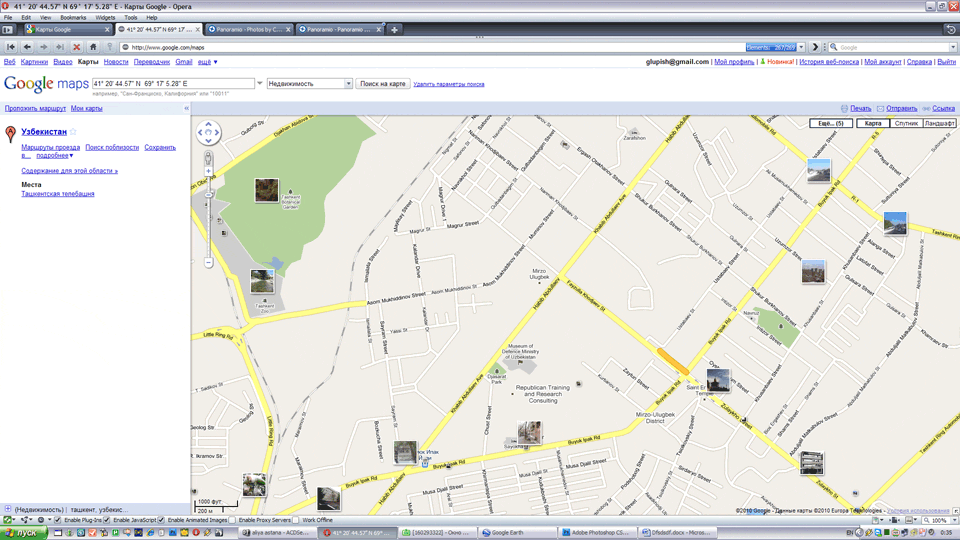
Task: Open the zoom 100% dropdown
Action: pyautogui.click(x=952, y=520)
